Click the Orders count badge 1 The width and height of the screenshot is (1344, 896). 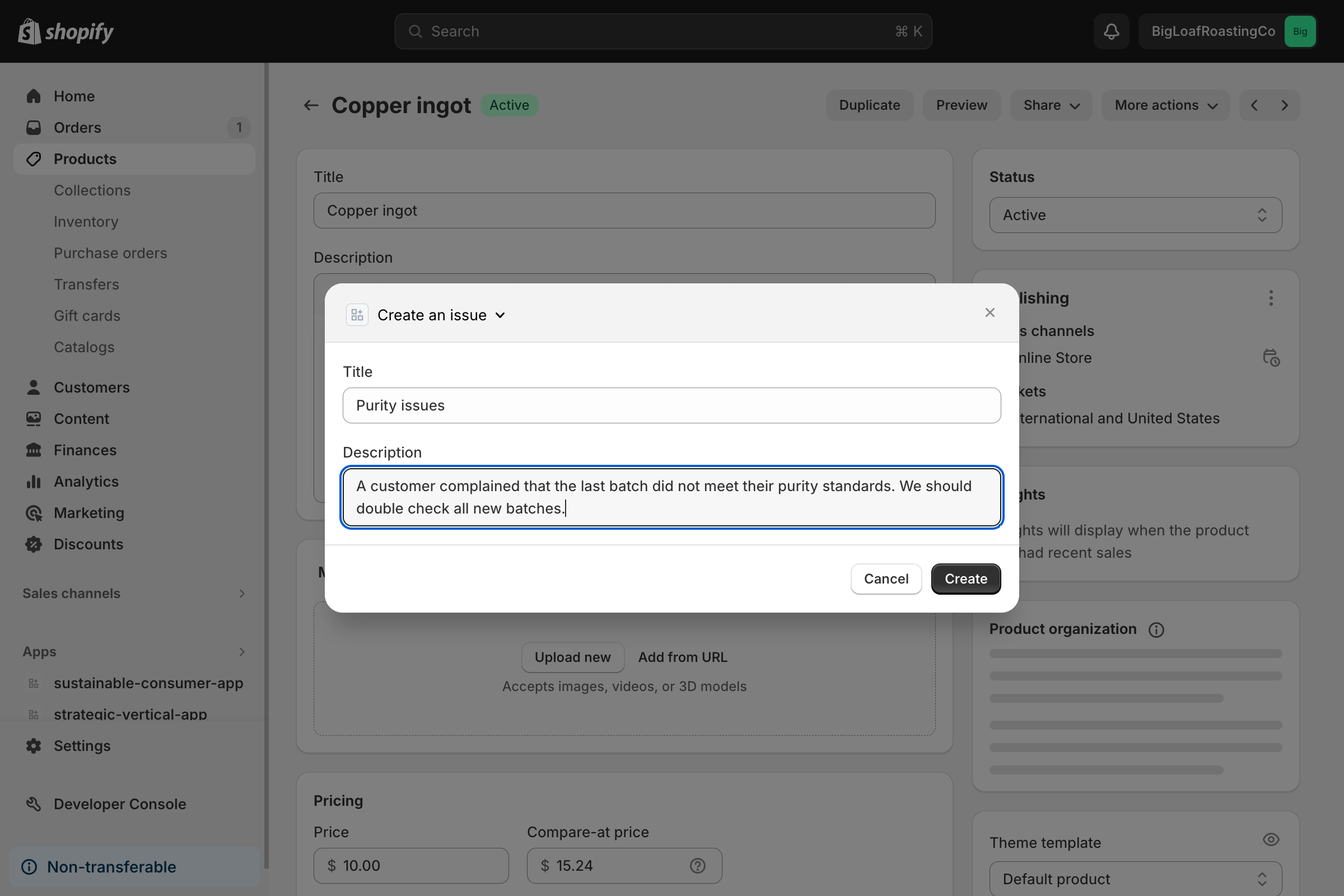(x=239, y=128)
